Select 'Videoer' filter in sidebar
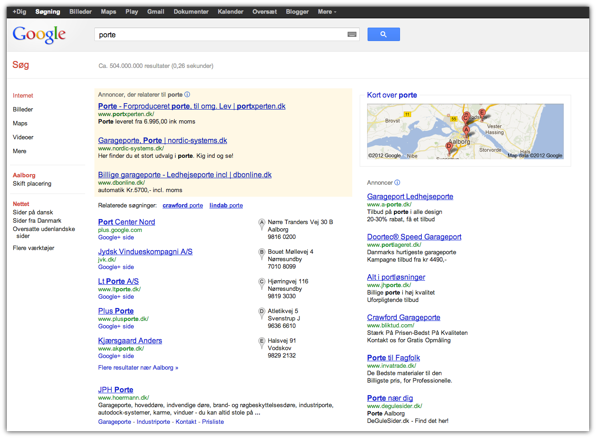Image resolution: width=596 pixels, height=438 pixels. tap(23, 137)
